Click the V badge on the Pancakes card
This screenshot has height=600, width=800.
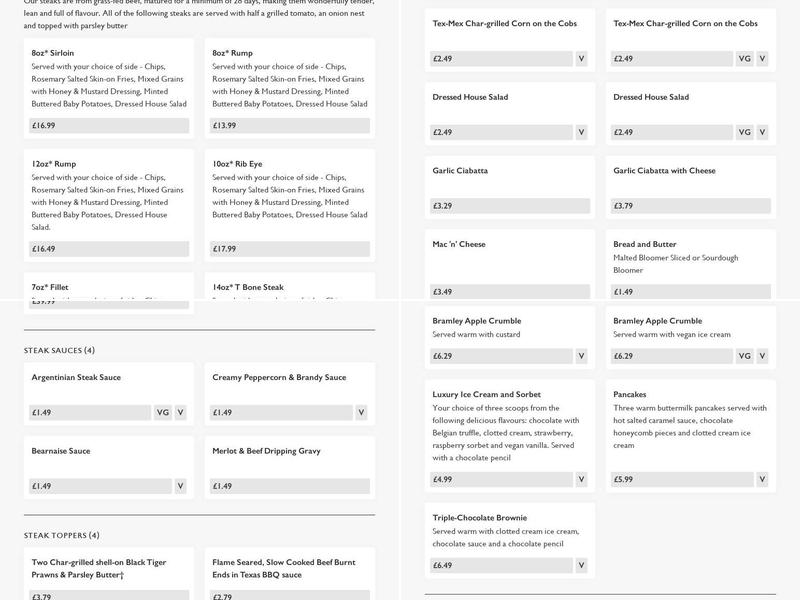pyautogui.click(x=762, y=479)
